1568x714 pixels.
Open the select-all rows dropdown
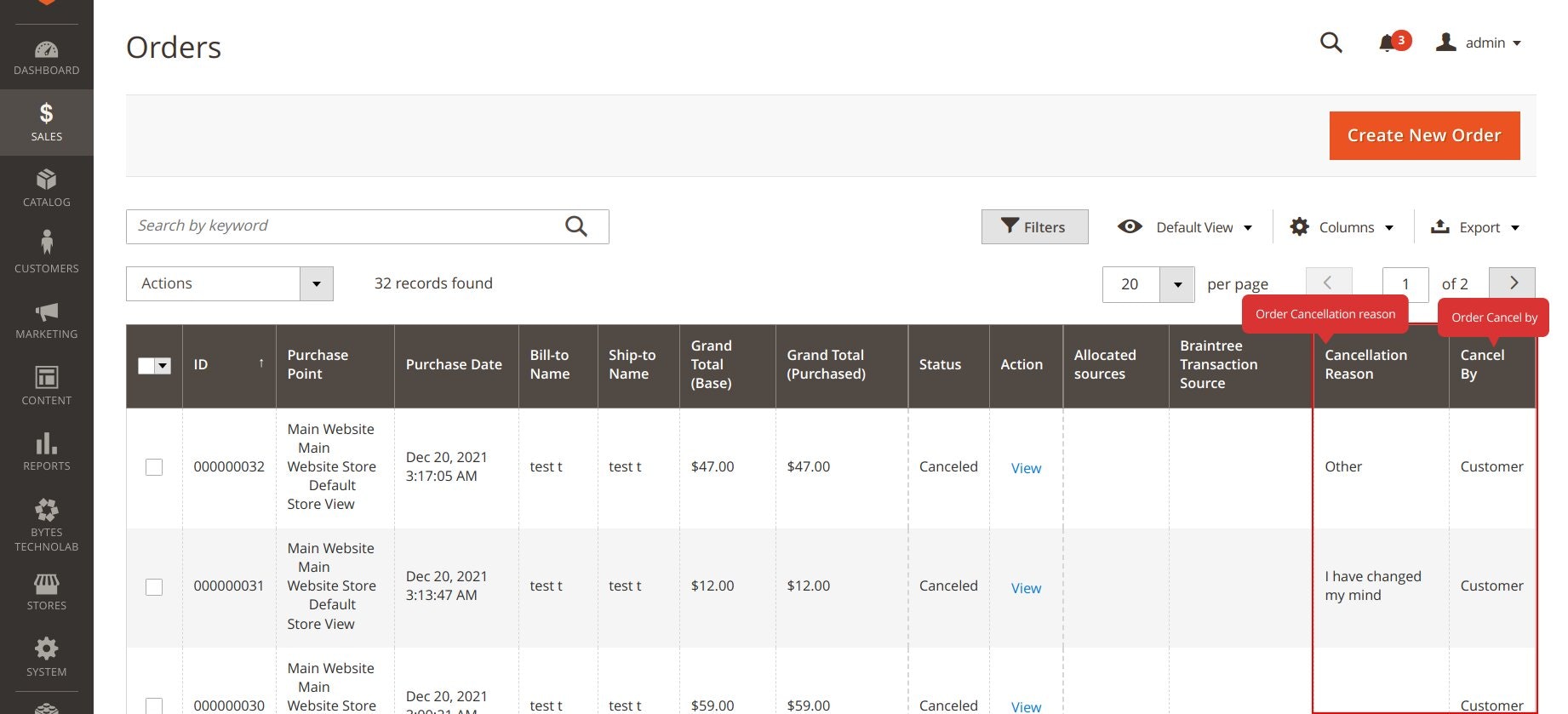(x=154, y=365)
